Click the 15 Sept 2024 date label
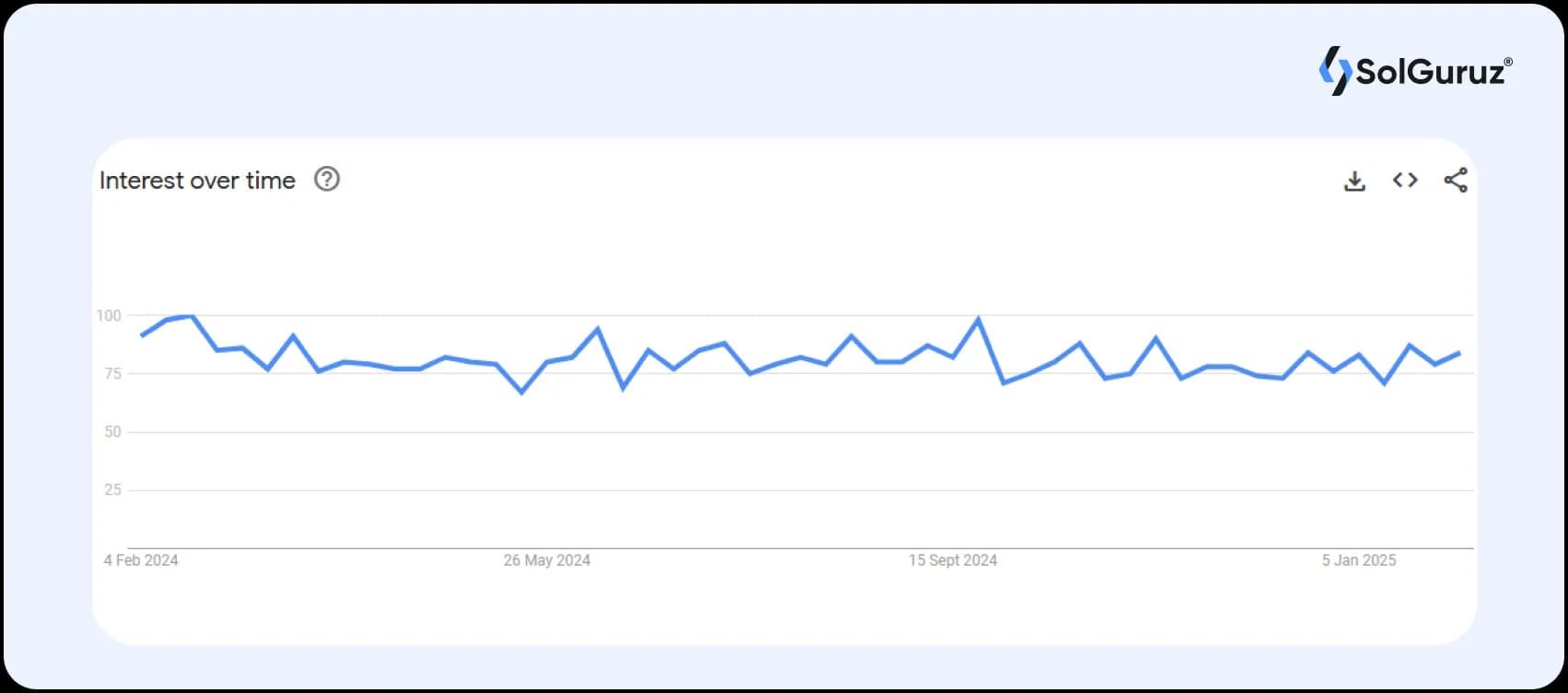Viewport: 1568px width, 693px height. pyautogui.click(x=953, y=559)
